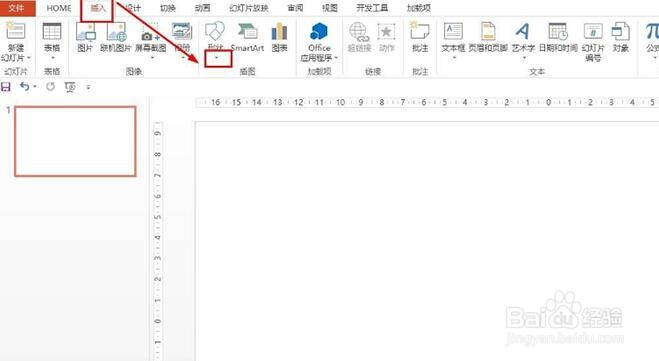Image resolution: width=659 pixels, height=361 pixels.
Task: Expand the Undo history dropdown arrow
Action: point(34,87)
